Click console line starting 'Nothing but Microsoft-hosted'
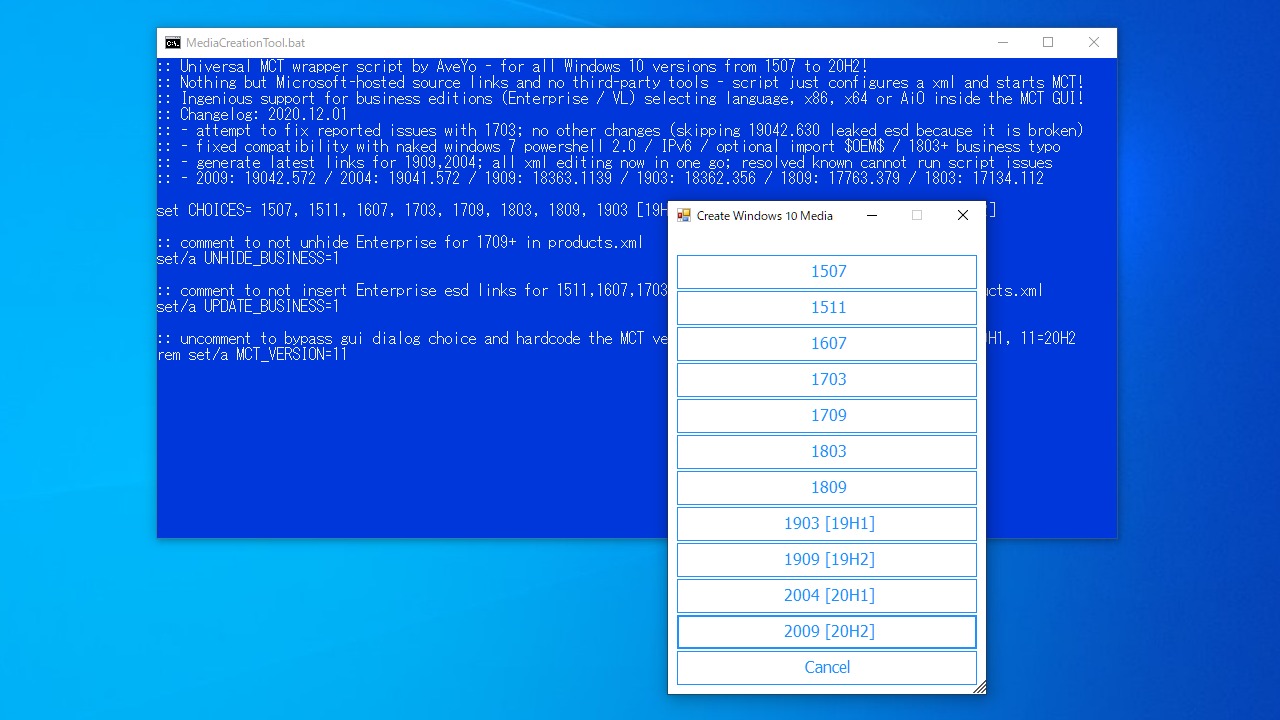1280x720 pixels. (620, 82)
